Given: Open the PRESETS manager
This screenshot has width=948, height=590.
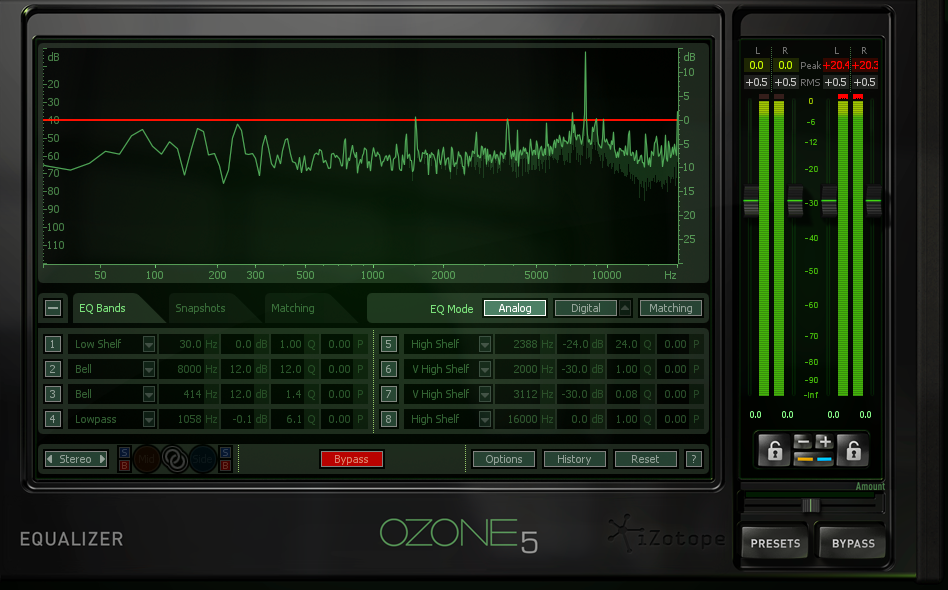Looking at the screenshot, I should (775, 543).
